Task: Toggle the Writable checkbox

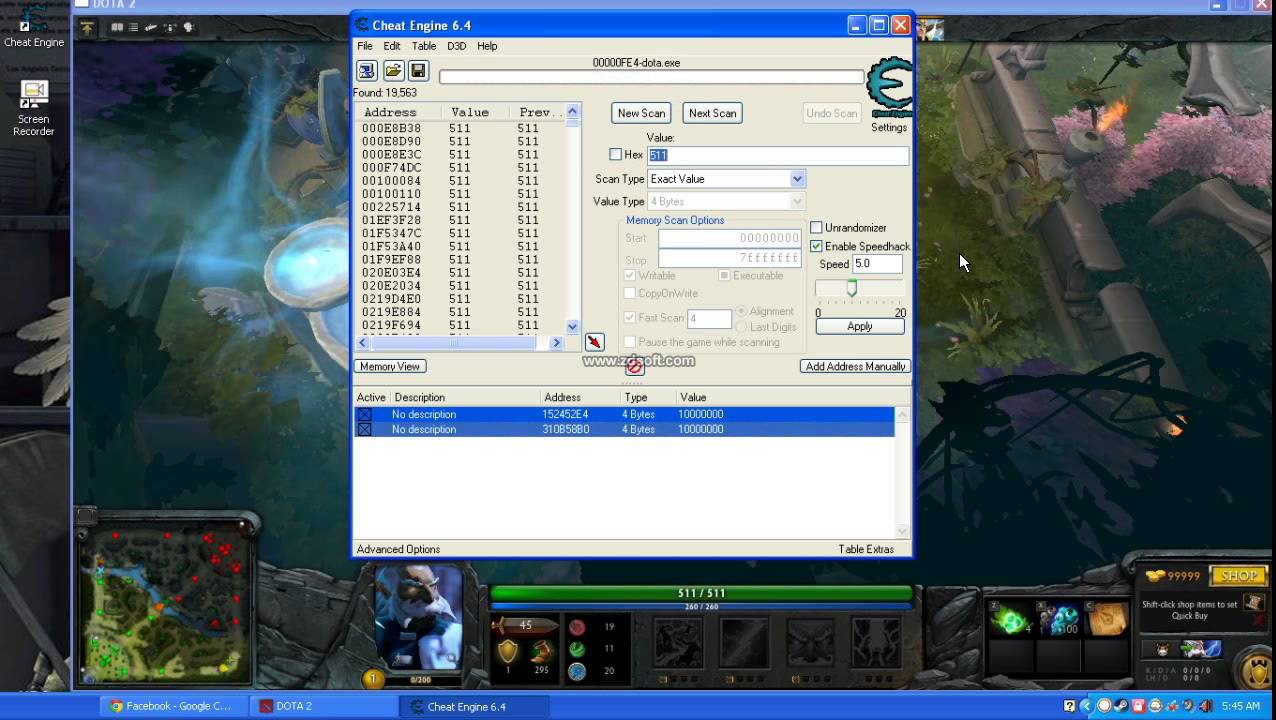Action: click(x=630, y=276)
